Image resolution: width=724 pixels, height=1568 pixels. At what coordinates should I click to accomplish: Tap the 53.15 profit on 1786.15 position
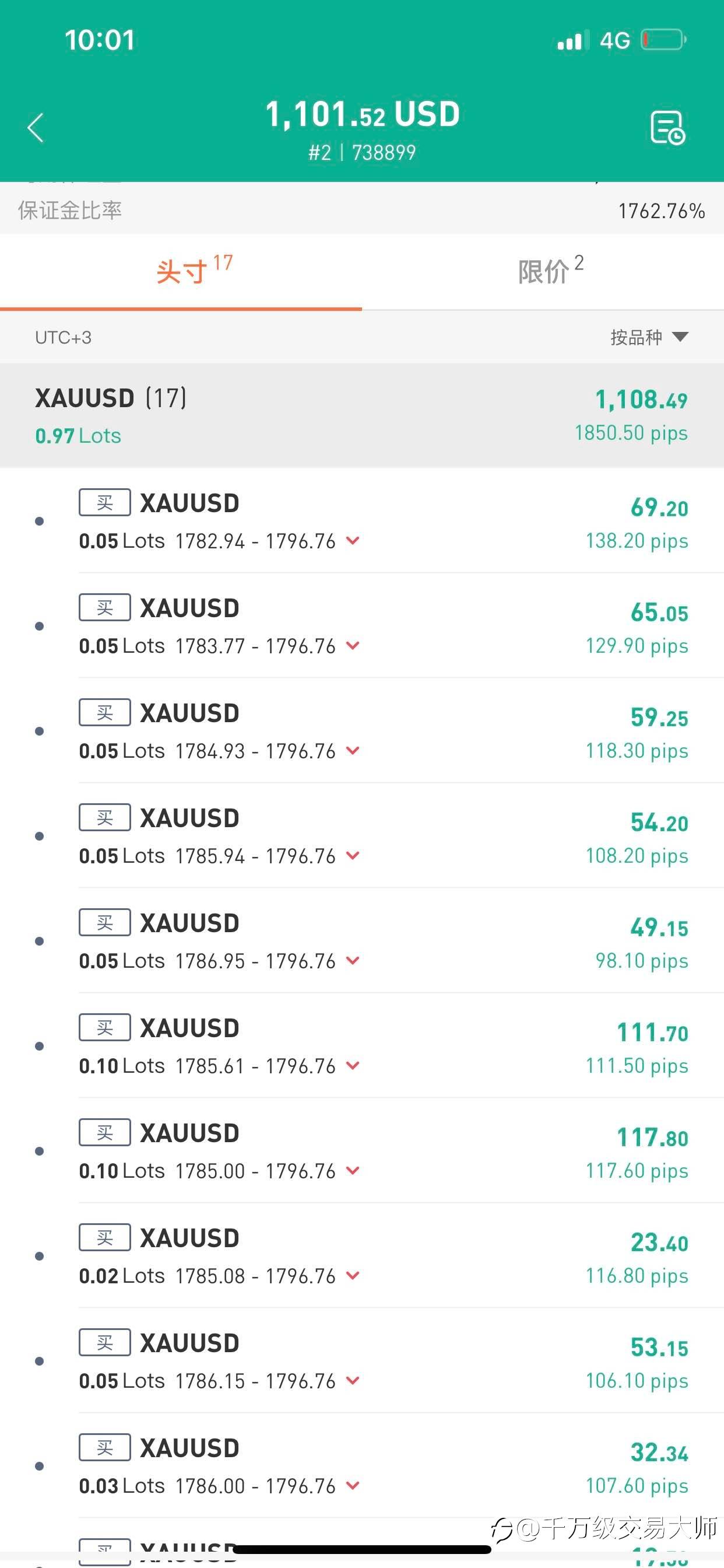(659, 1347)
